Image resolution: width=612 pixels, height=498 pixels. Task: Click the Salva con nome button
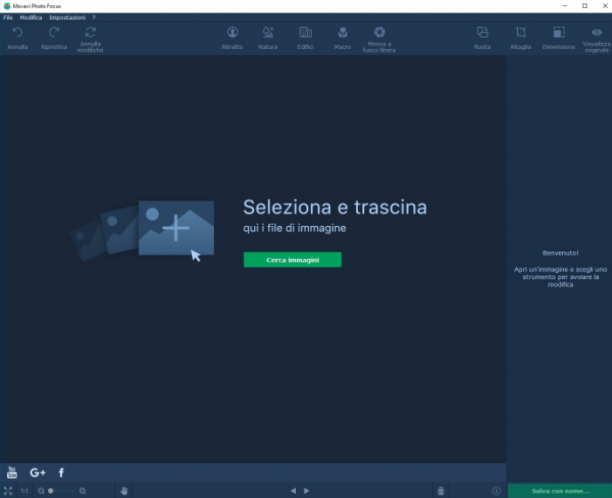tap(560, 491)
